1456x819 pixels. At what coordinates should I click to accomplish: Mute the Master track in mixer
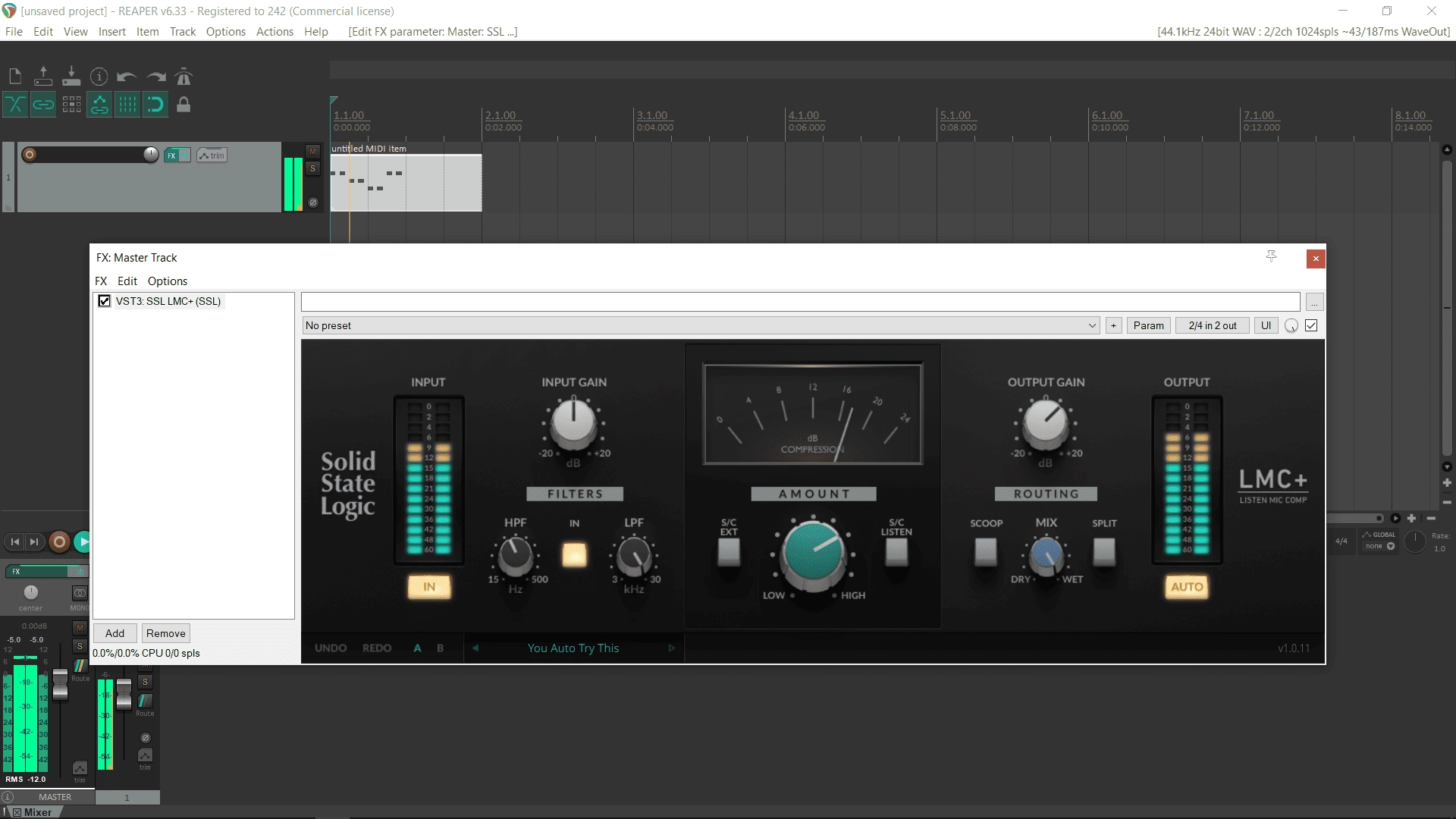click(80, 627)
